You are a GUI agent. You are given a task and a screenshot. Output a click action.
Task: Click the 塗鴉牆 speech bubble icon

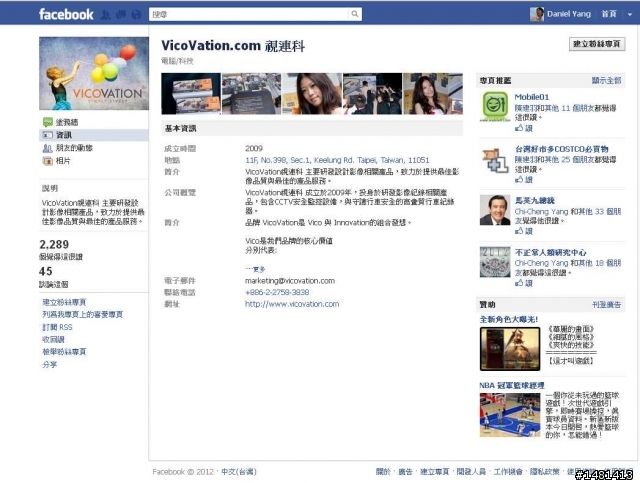tap(48, 122)
